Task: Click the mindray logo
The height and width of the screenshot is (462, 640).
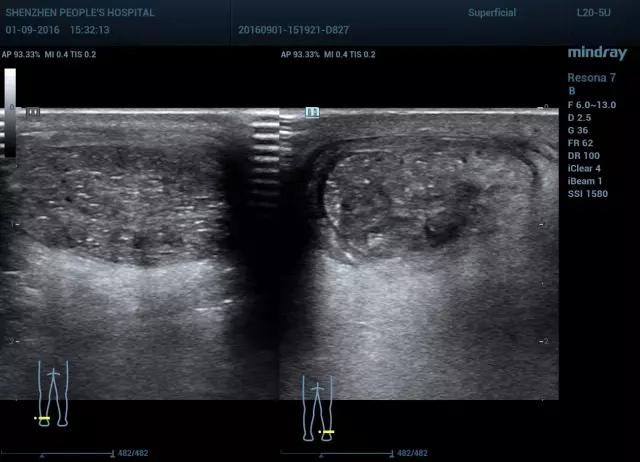Action: 597,53
